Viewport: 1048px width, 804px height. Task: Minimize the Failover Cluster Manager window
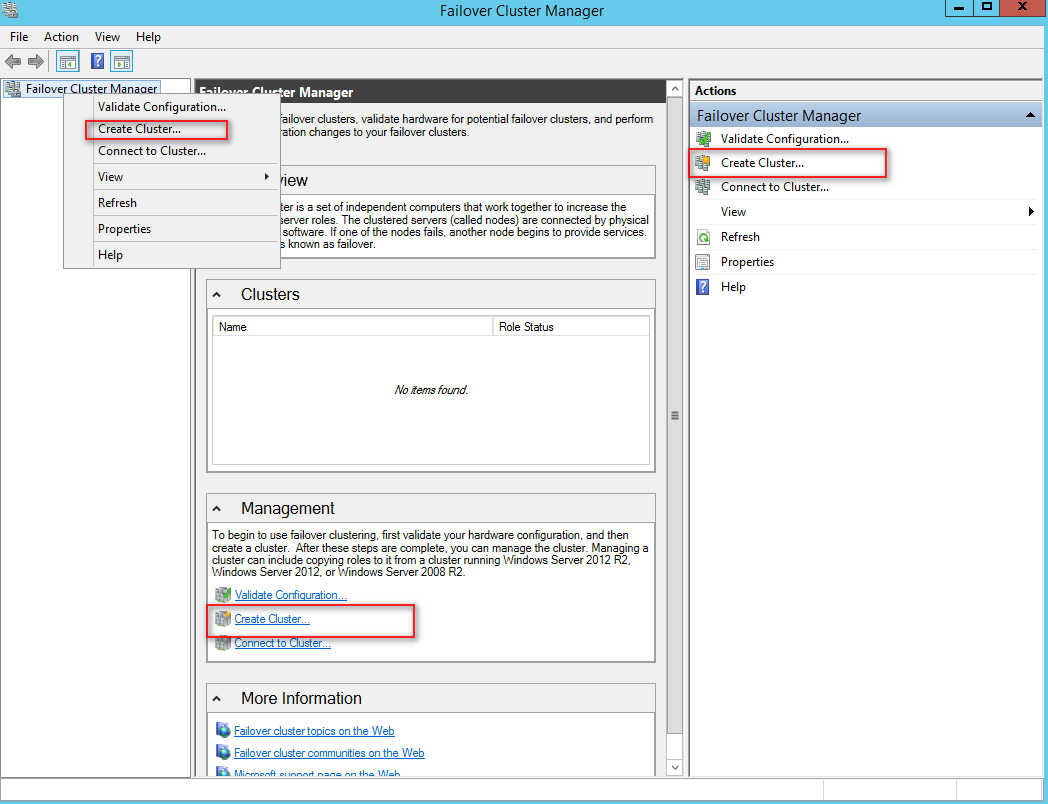(958, 8)
